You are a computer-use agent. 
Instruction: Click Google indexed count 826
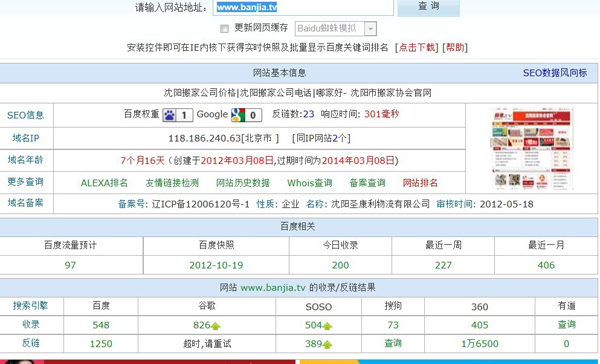[202, 325]
